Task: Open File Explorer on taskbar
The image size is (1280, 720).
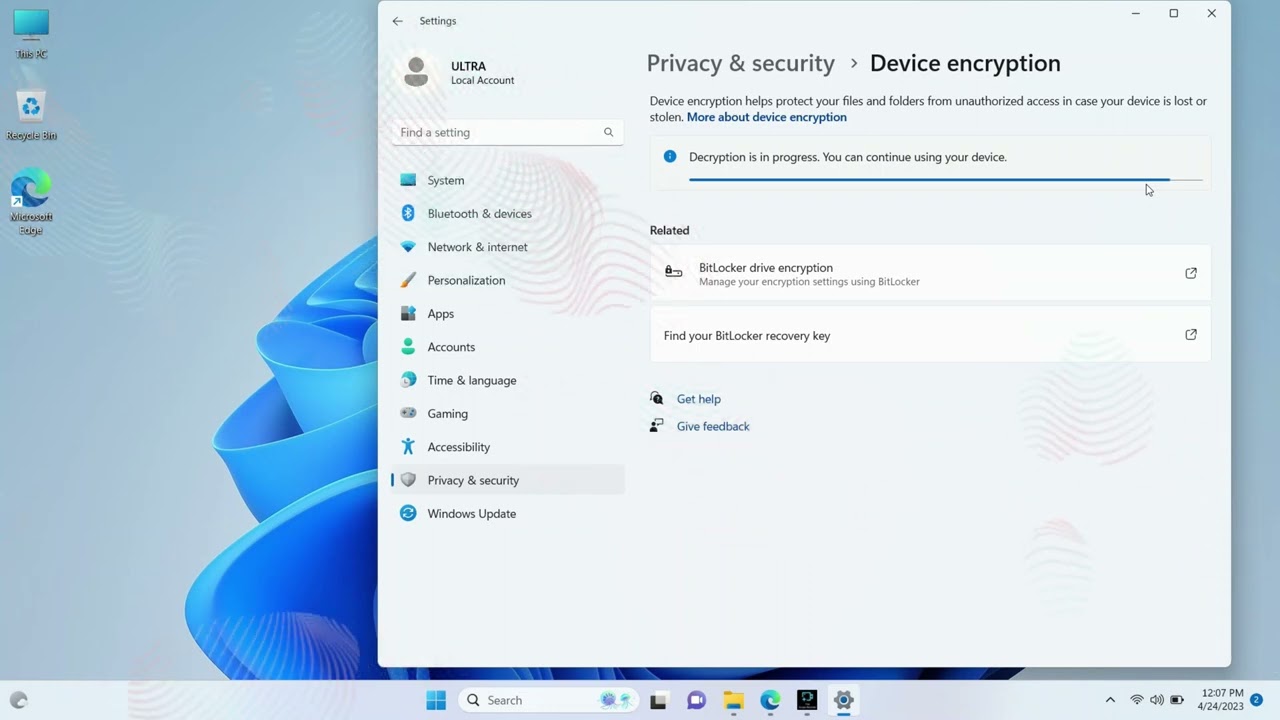Action: coord(733,701)
